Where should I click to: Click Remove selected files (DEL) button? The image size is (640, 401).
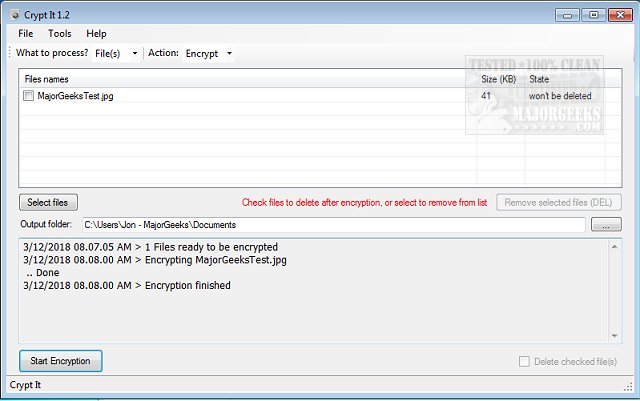pyautogui.click(x=558, y=203)
